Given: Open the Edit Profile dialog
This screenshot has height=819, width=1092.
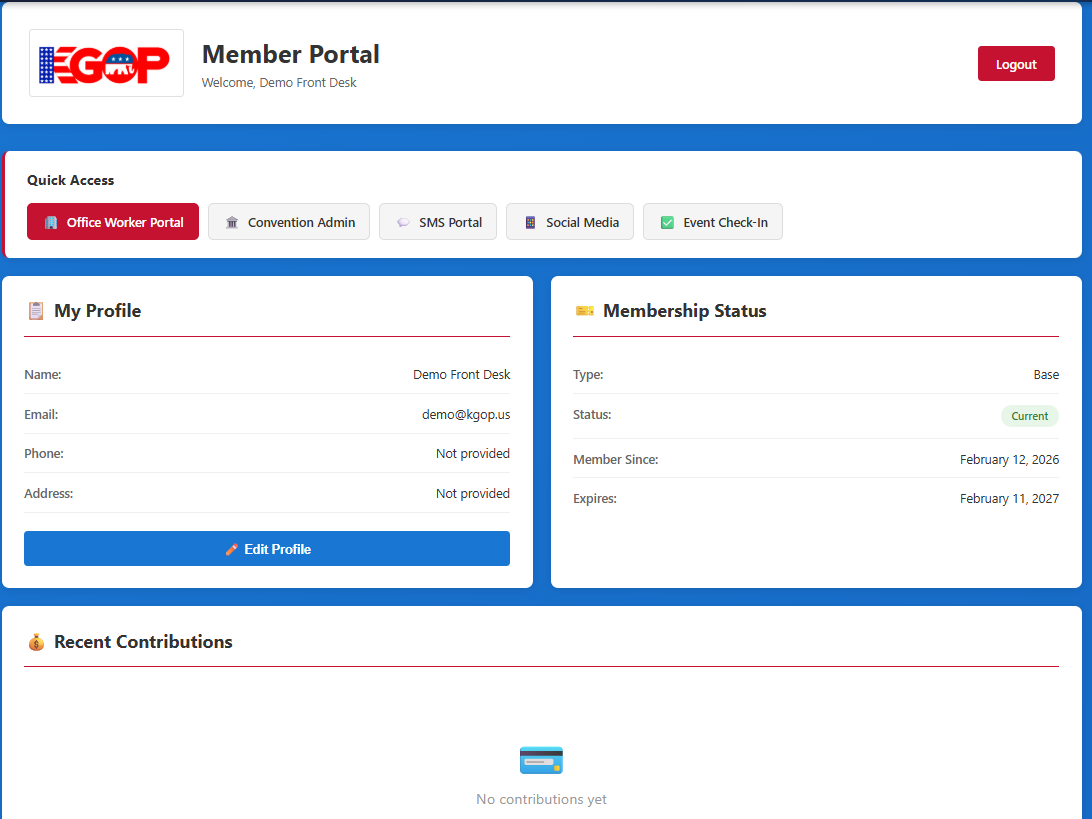Looking at the screenshot, I should [x=267, y=548].
